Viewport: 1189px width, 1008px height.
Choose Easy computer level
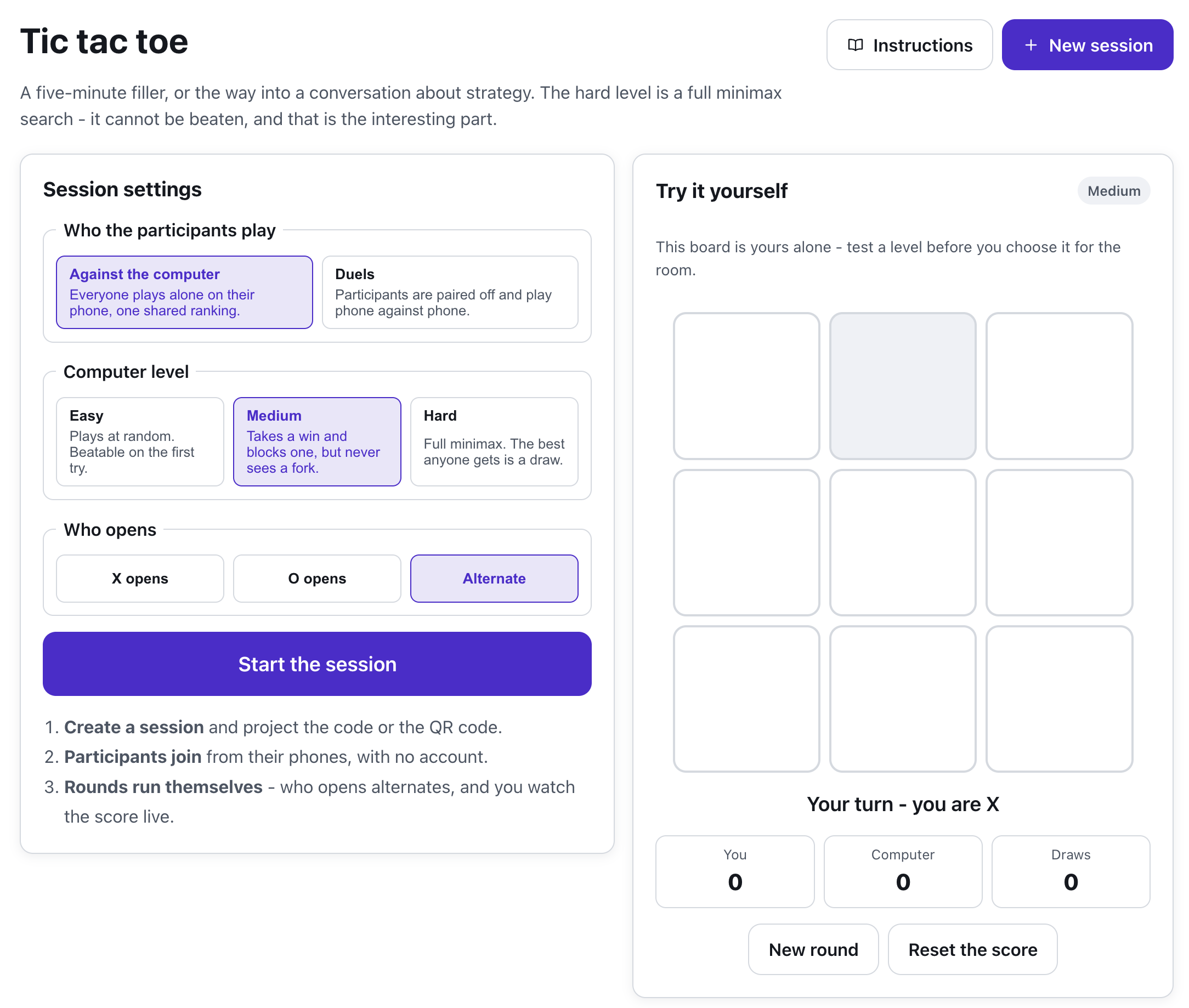coord(140,441)
